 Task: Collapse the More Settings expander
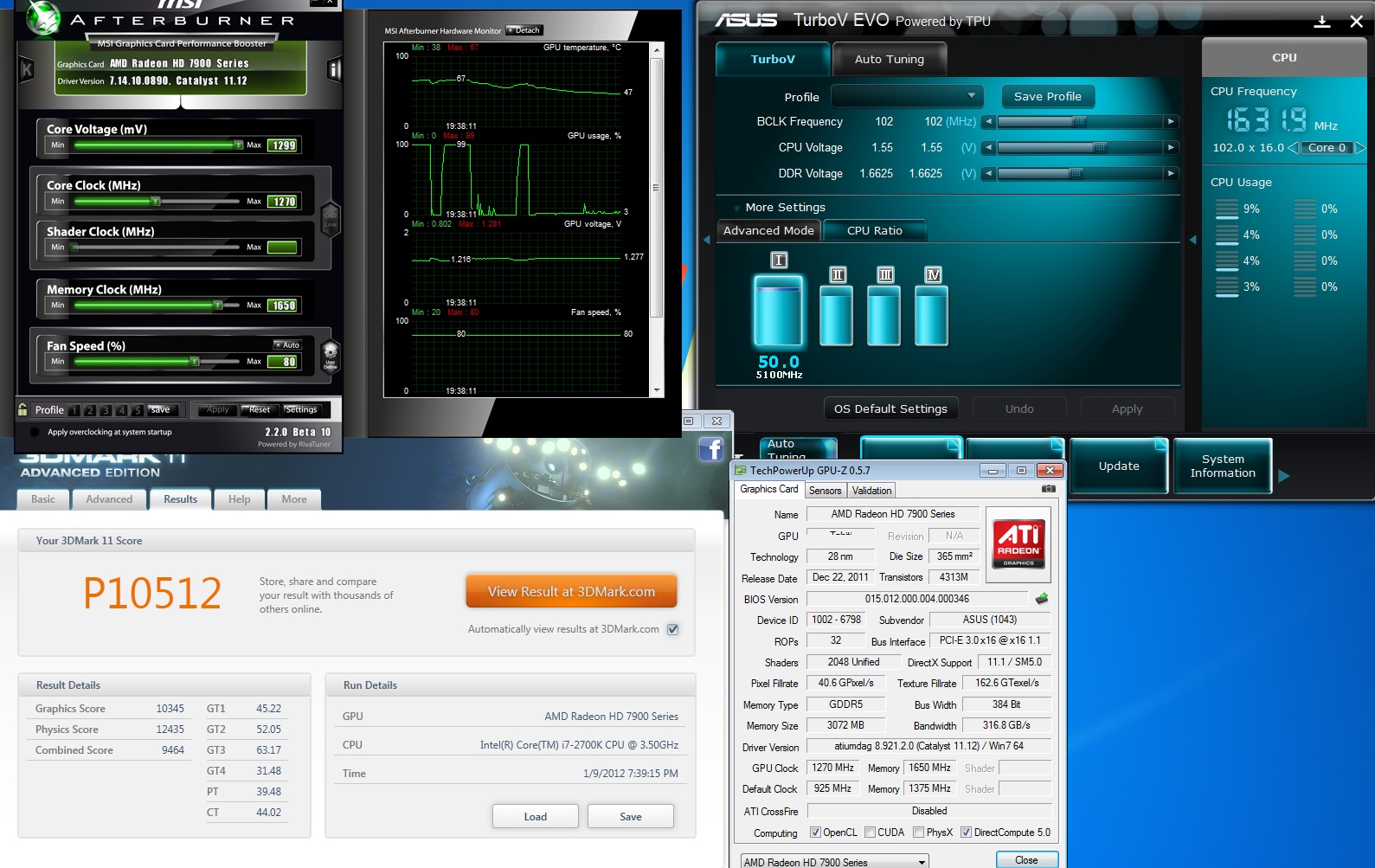(736, 208)
